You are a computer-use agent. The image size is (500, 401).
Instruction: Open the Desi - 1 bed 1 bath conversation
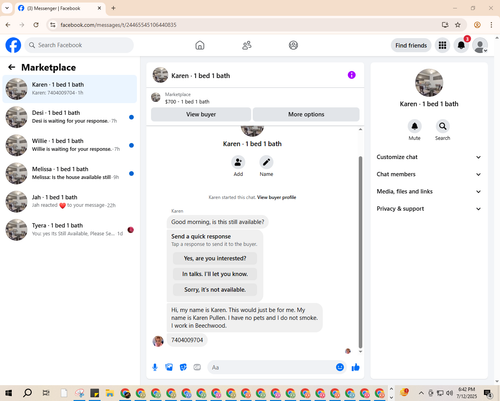click(70, 117)
